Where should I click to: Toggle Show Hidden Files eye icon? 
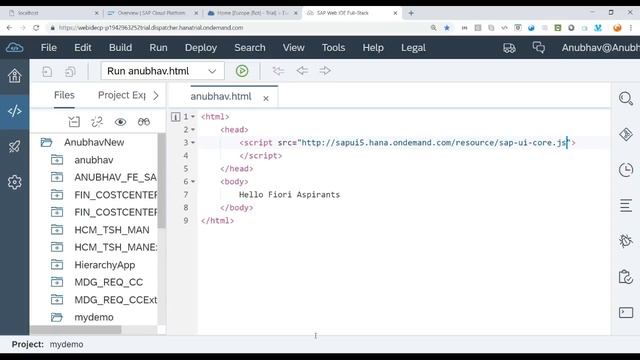(120, 122)
